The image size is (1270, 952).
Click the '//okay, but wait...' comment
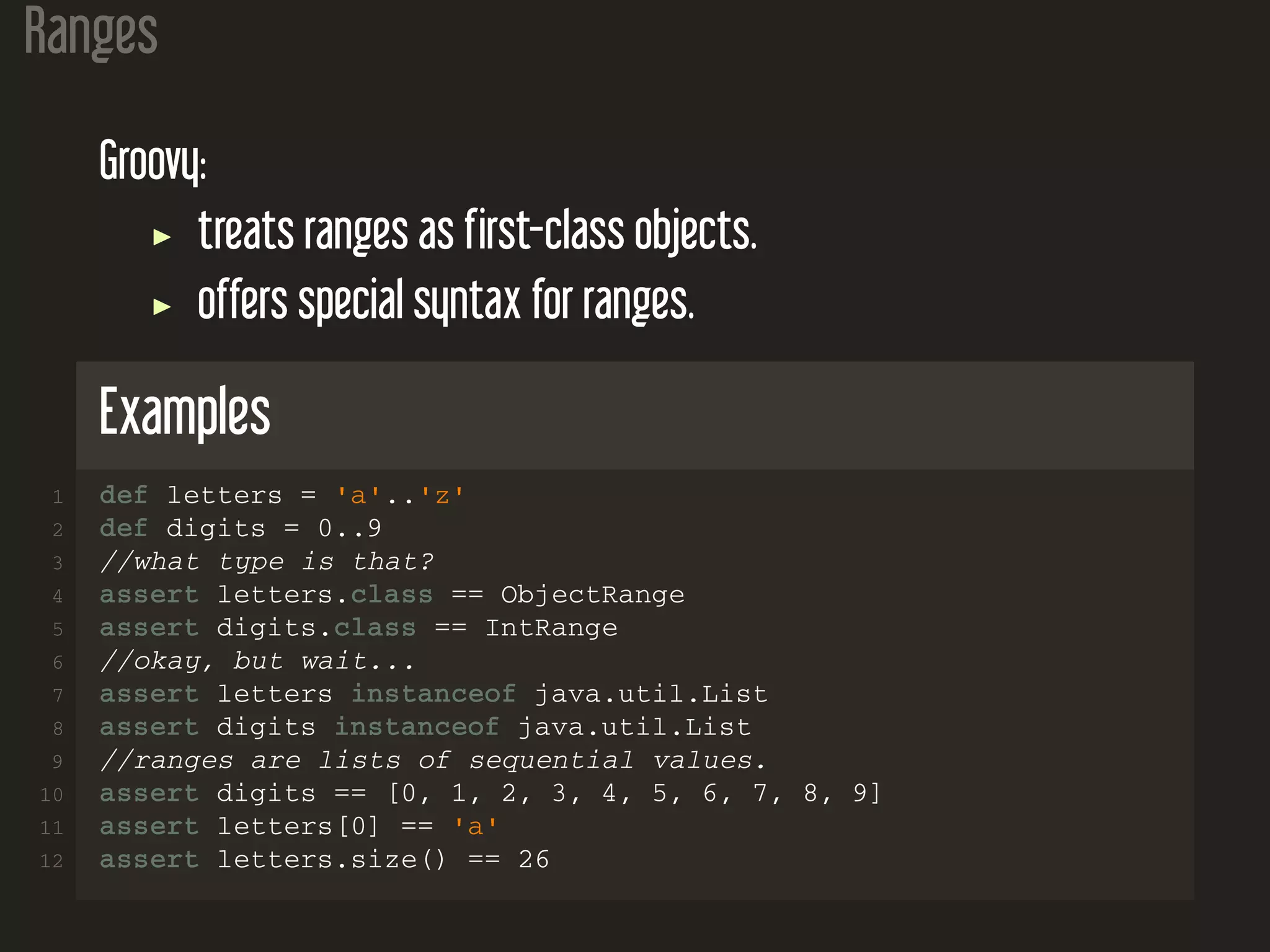click(257, 661)
